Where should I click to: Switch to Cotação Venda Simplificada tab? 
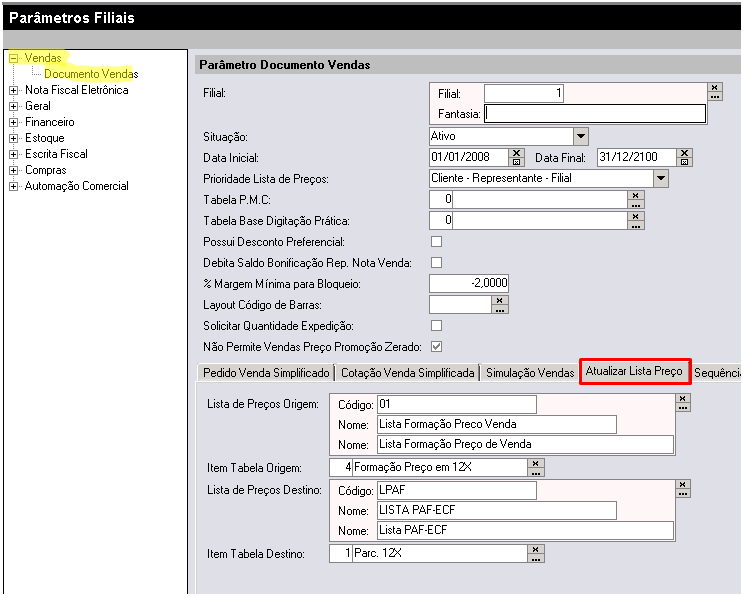tap(408, 373)
